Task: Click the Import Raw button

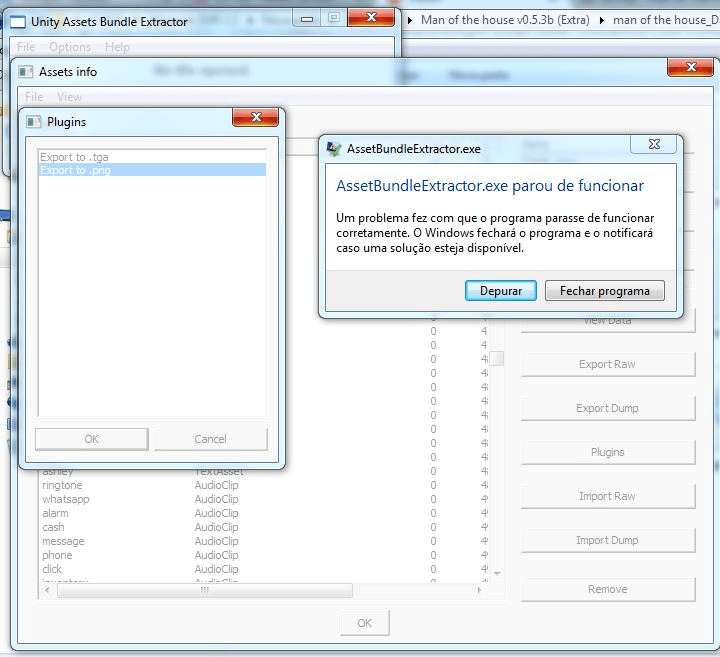Action: coord(607,496)
